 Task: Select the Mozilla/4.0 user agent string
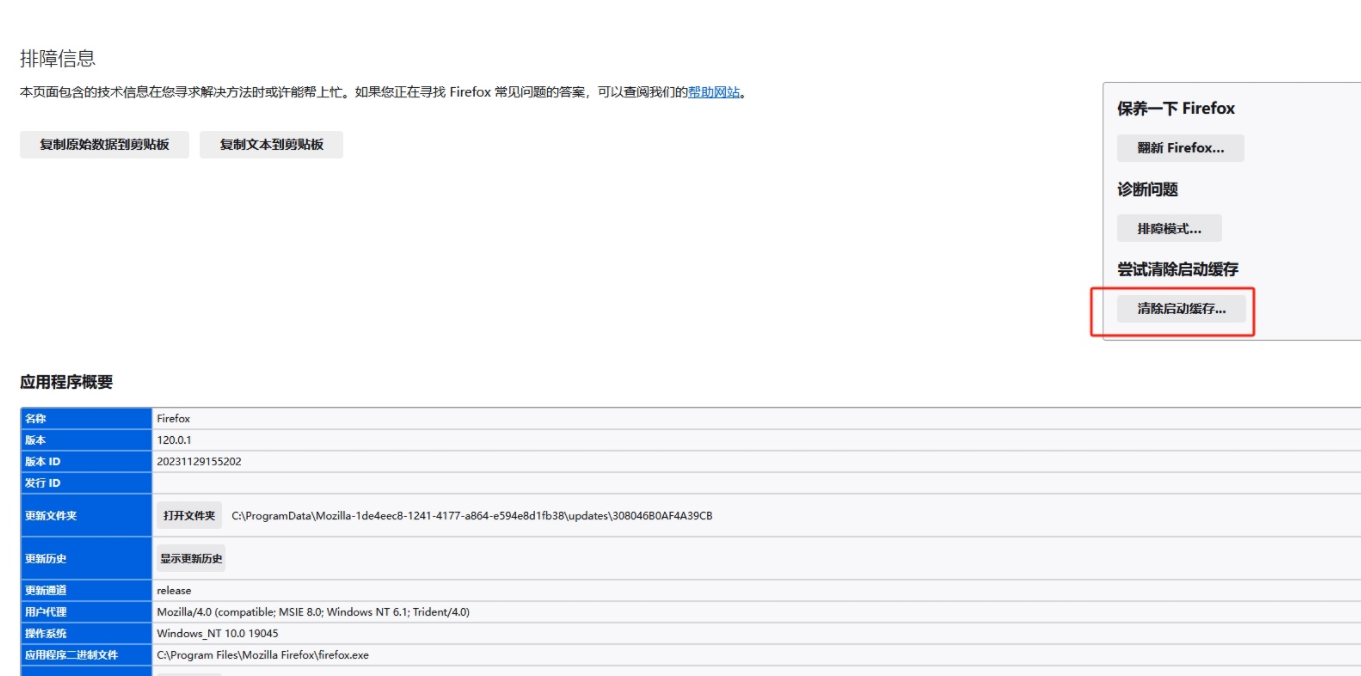(313, 611)
